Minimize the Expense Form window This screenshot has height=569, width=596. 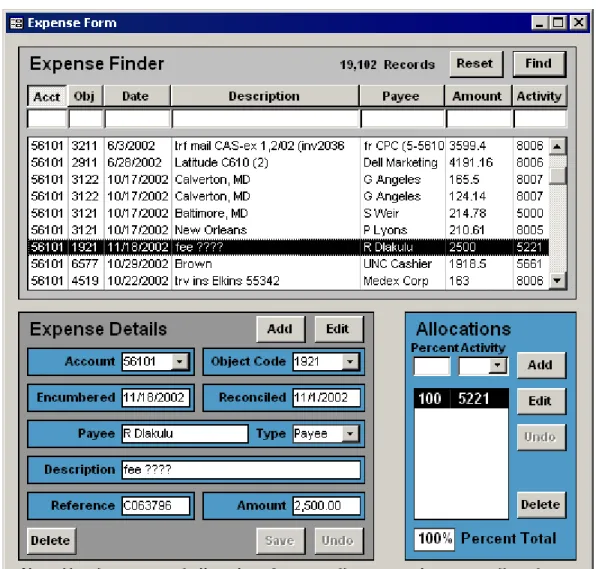coord(539,23)
